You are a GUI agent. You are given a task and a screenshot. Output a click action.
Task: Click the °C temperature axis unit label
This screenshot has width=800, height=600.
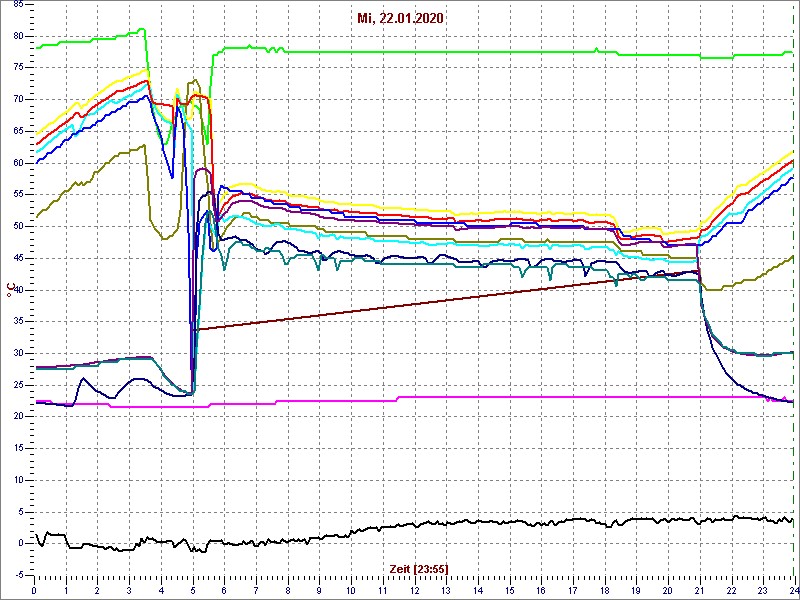(9, 290)
